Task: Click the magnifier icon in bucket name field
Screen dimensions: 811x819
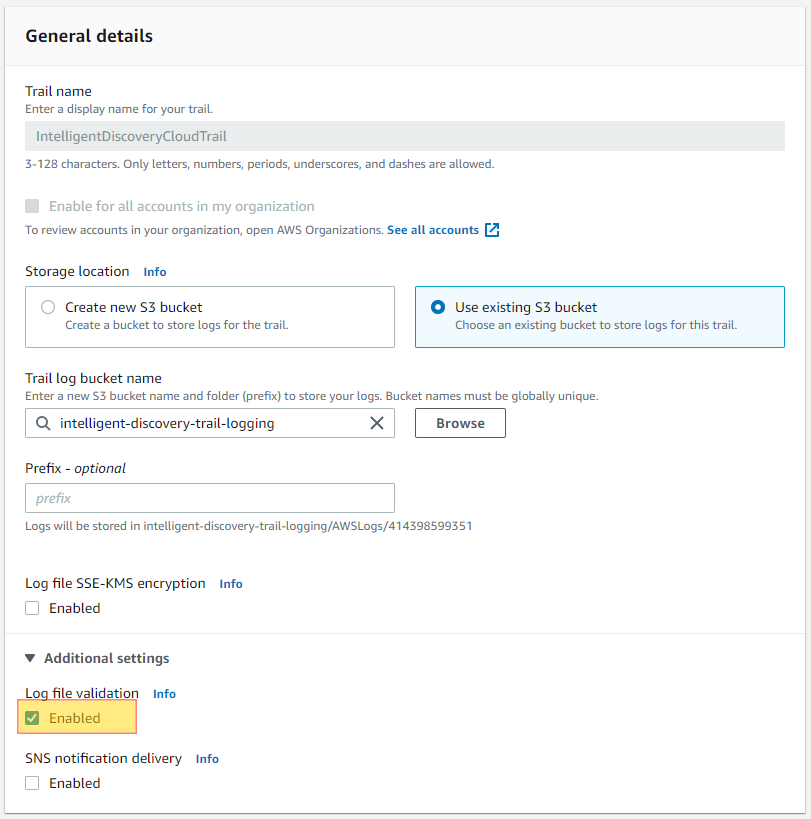Action: [43, 423]
